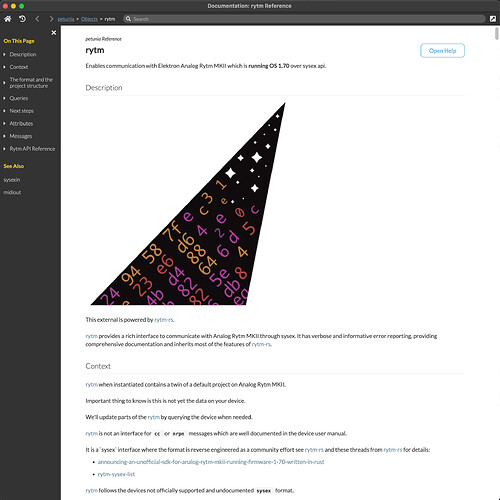Click the 'Context' section heading

point(98,366)
